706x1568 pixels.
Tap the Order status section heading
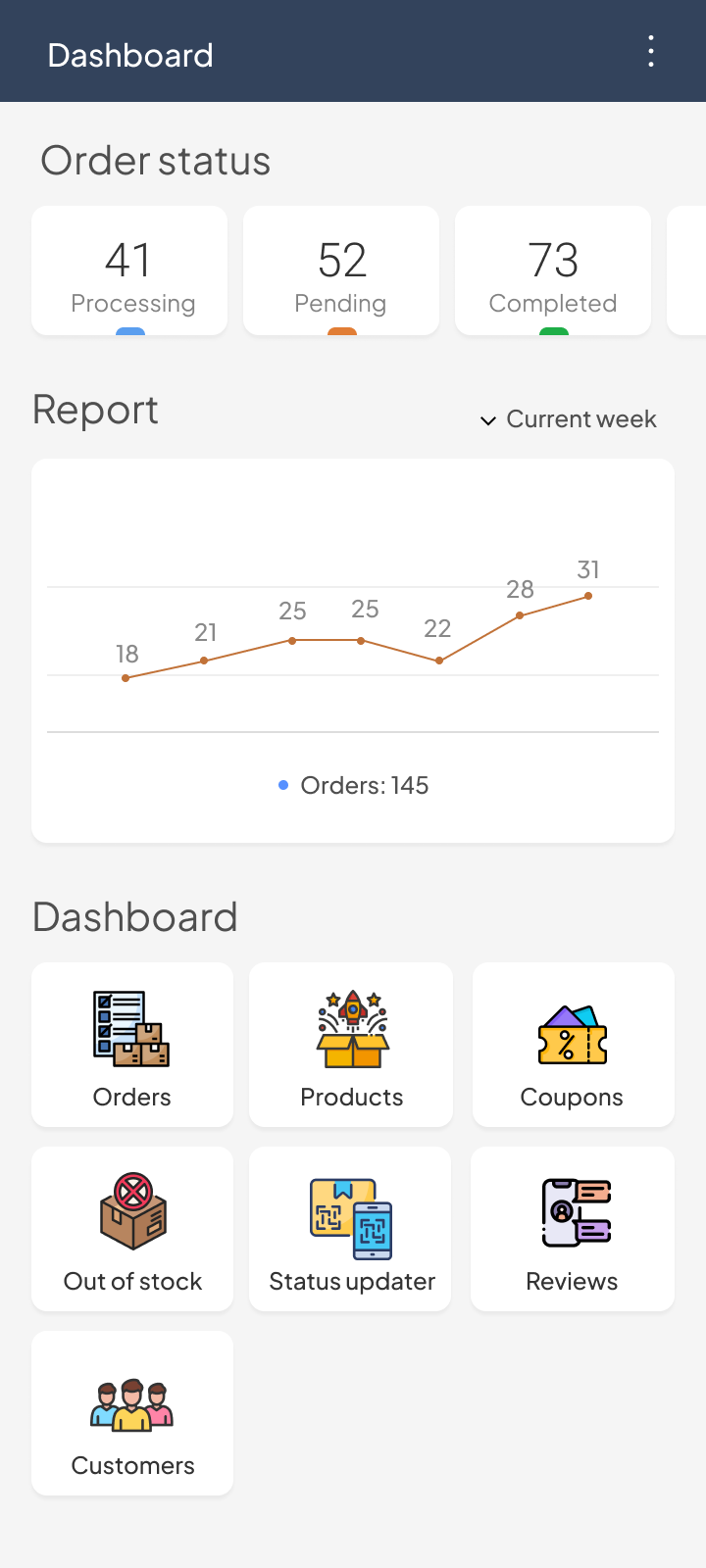[154, 160]
